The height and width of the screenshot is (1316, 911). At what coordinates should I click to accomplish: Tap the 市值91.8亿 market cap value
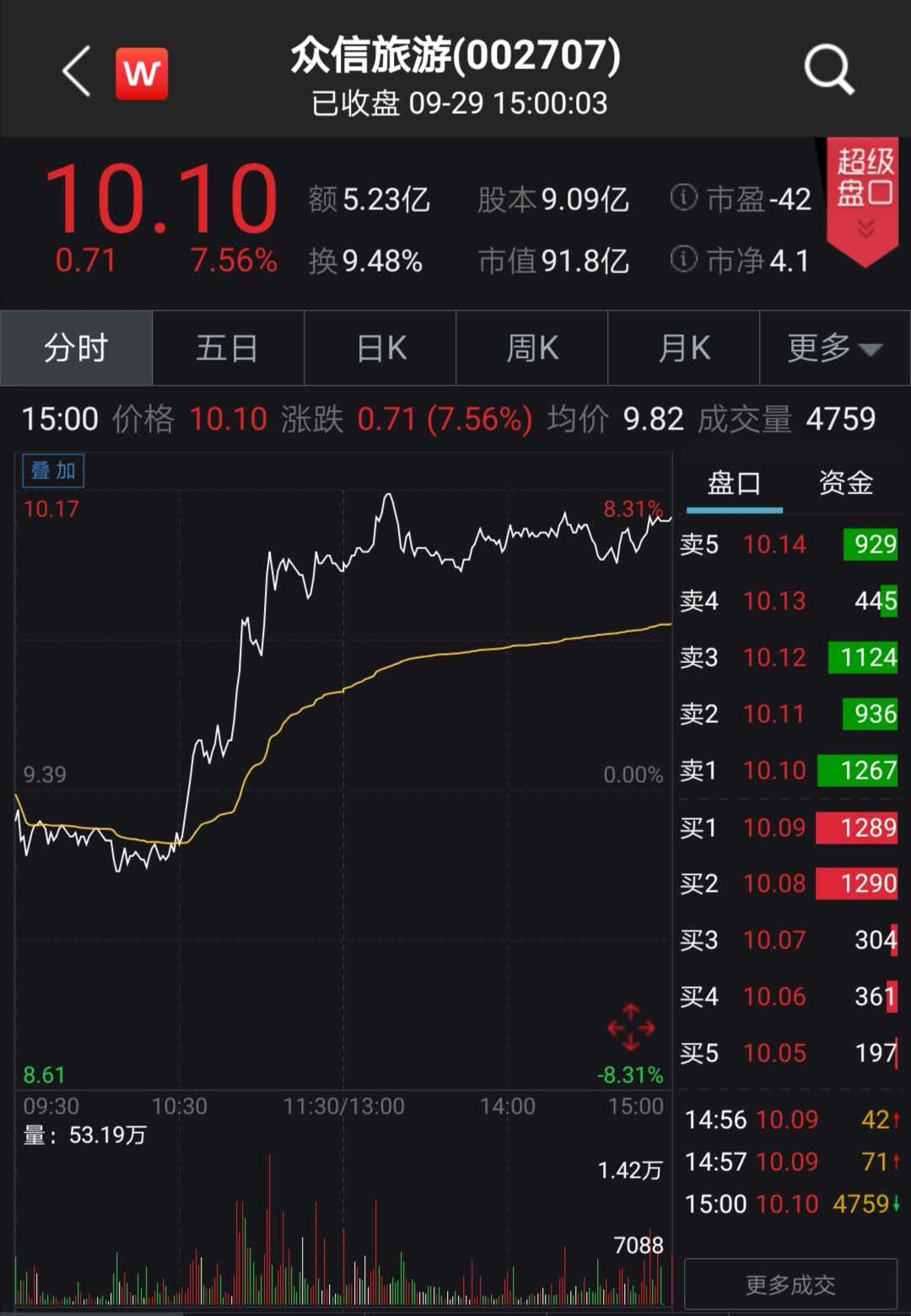(553, 261)
